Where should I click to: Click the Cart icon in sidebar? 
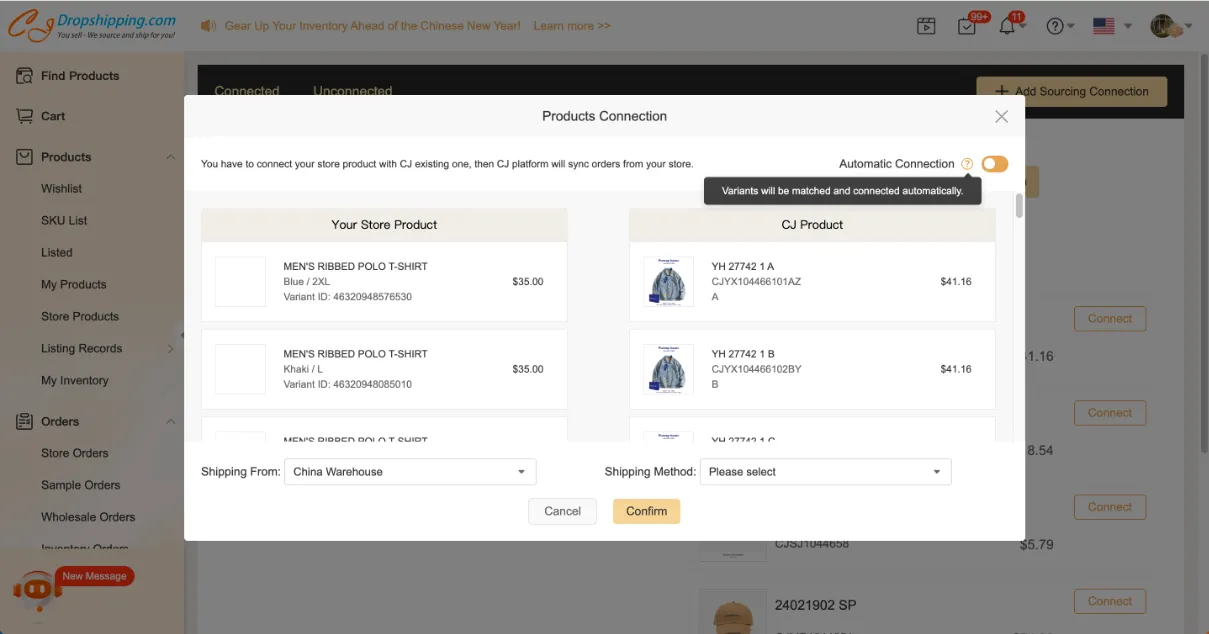[x=25, y=116]
